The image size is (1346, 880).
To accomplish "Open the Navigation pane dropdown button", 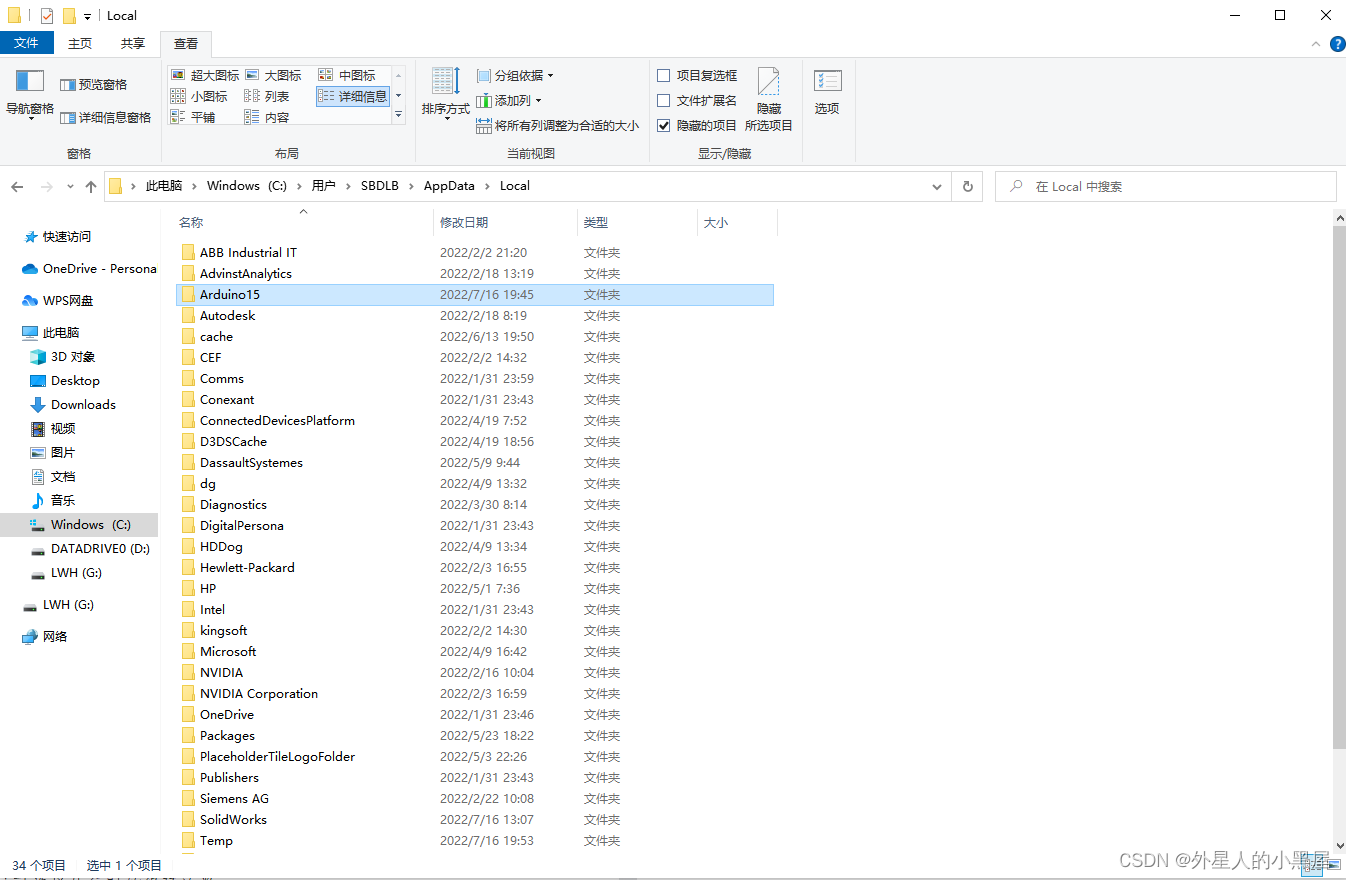I will (x=30, y=97).
